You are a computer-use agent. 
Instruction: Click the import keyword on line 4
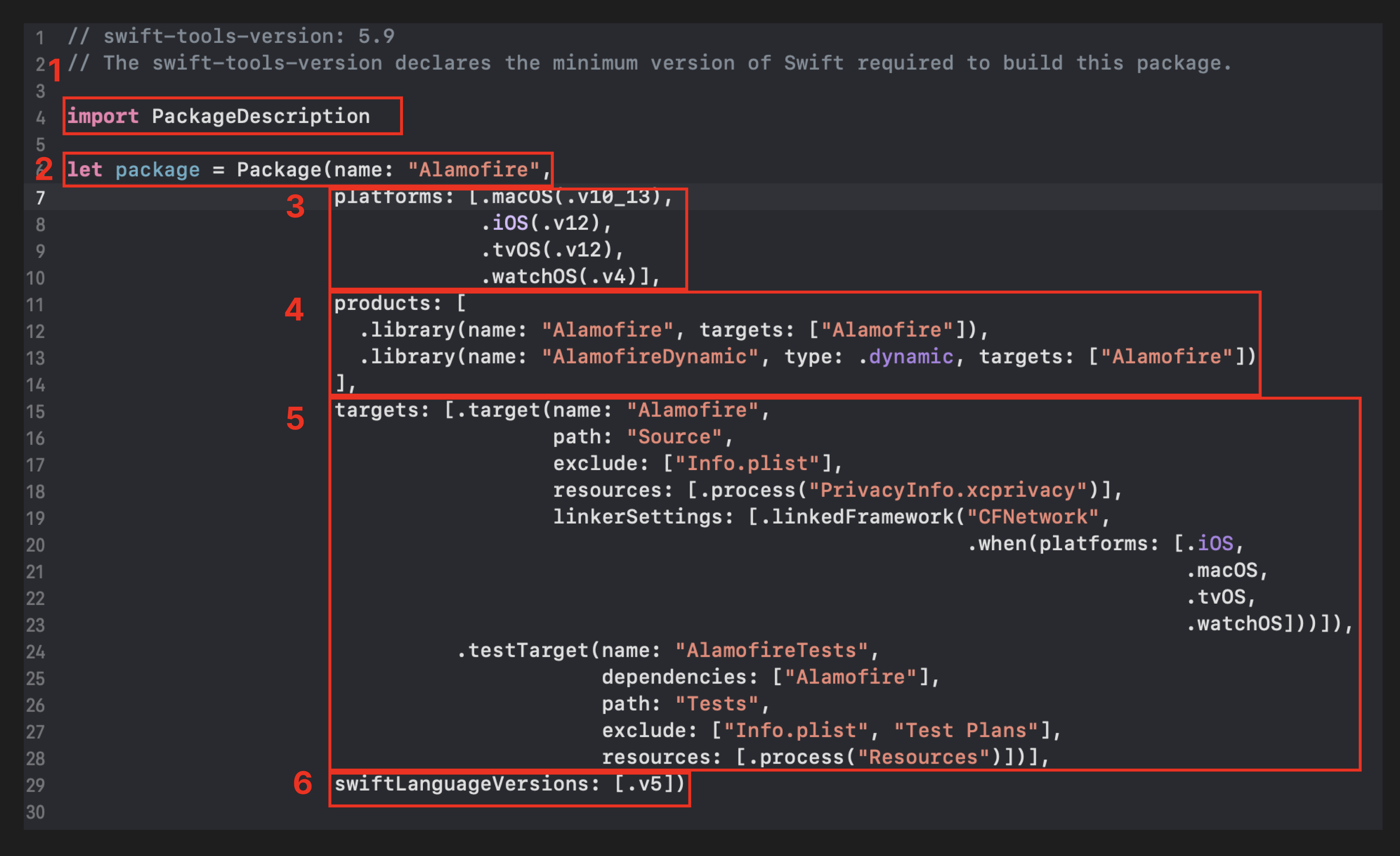103,117
